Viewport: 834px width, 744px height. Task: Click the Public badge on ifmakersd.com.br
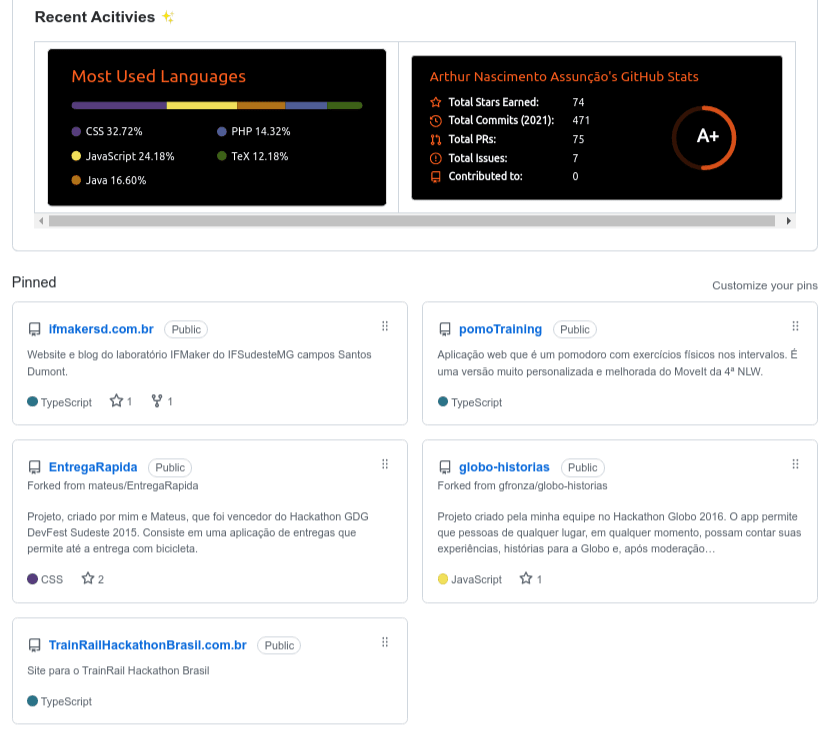click(186, 330)
